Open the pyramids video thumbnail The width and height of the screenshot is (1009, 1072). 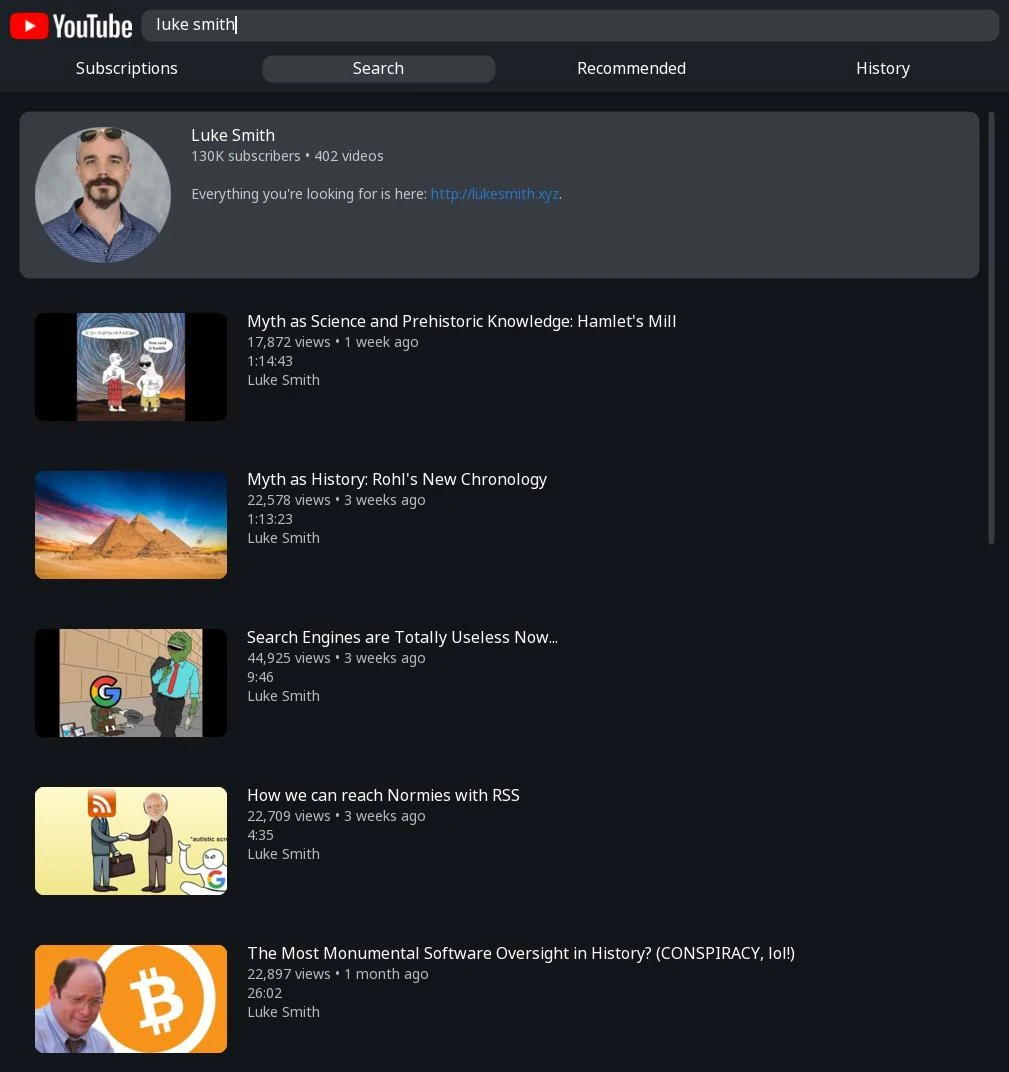click(131, 525)
